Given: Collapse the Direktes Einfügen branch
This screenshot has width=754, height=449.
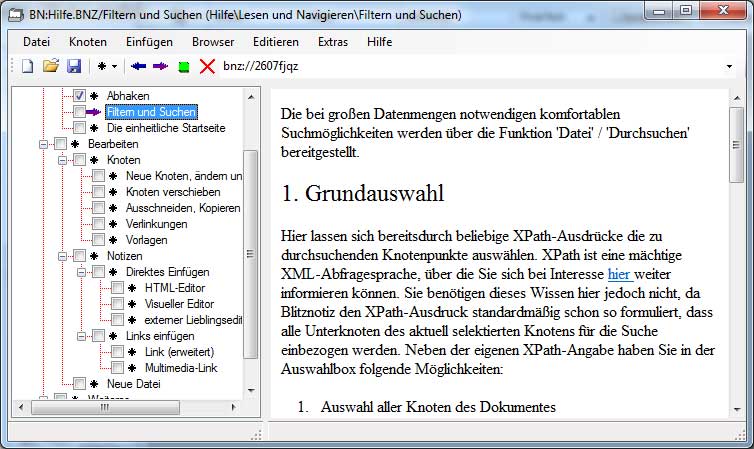Looking at the screenshot, I should click(x=81, y=272).
